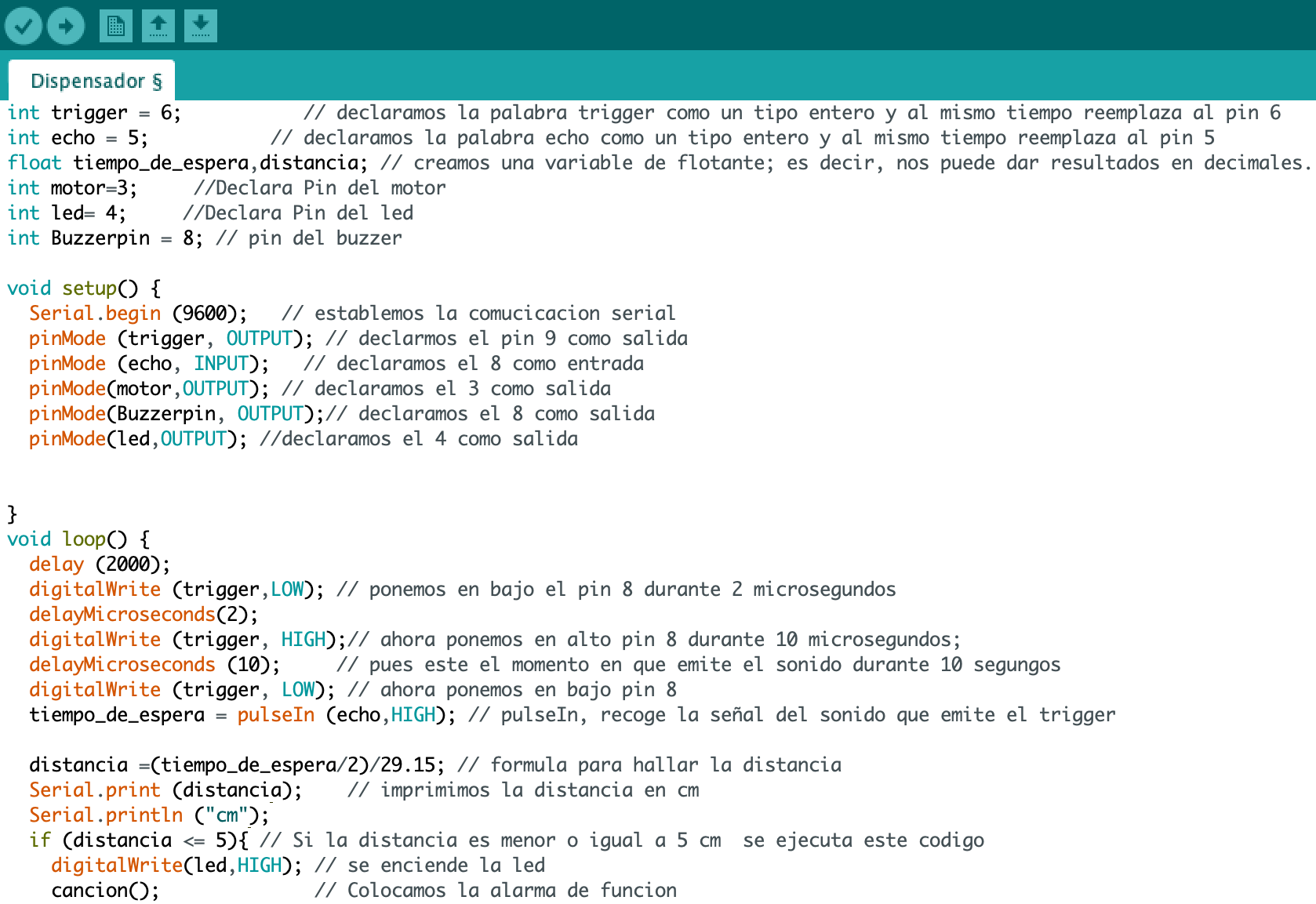Click the line 'int echo = 5;'
The image size is (1316, 904).
tap(78, 138)
